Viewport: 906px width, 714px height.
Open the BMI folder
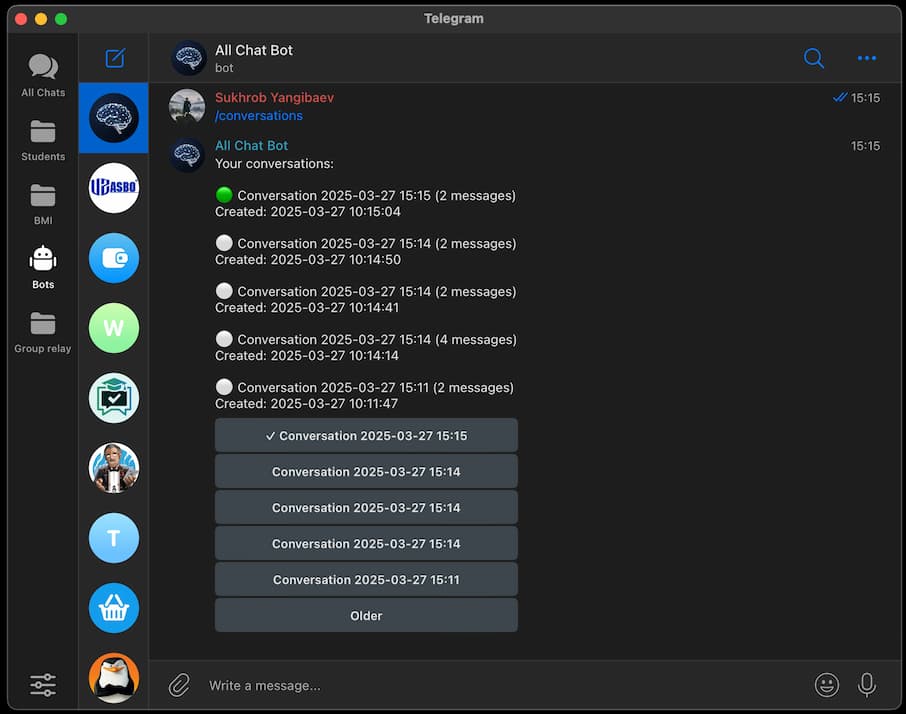[x=43, y=204]
